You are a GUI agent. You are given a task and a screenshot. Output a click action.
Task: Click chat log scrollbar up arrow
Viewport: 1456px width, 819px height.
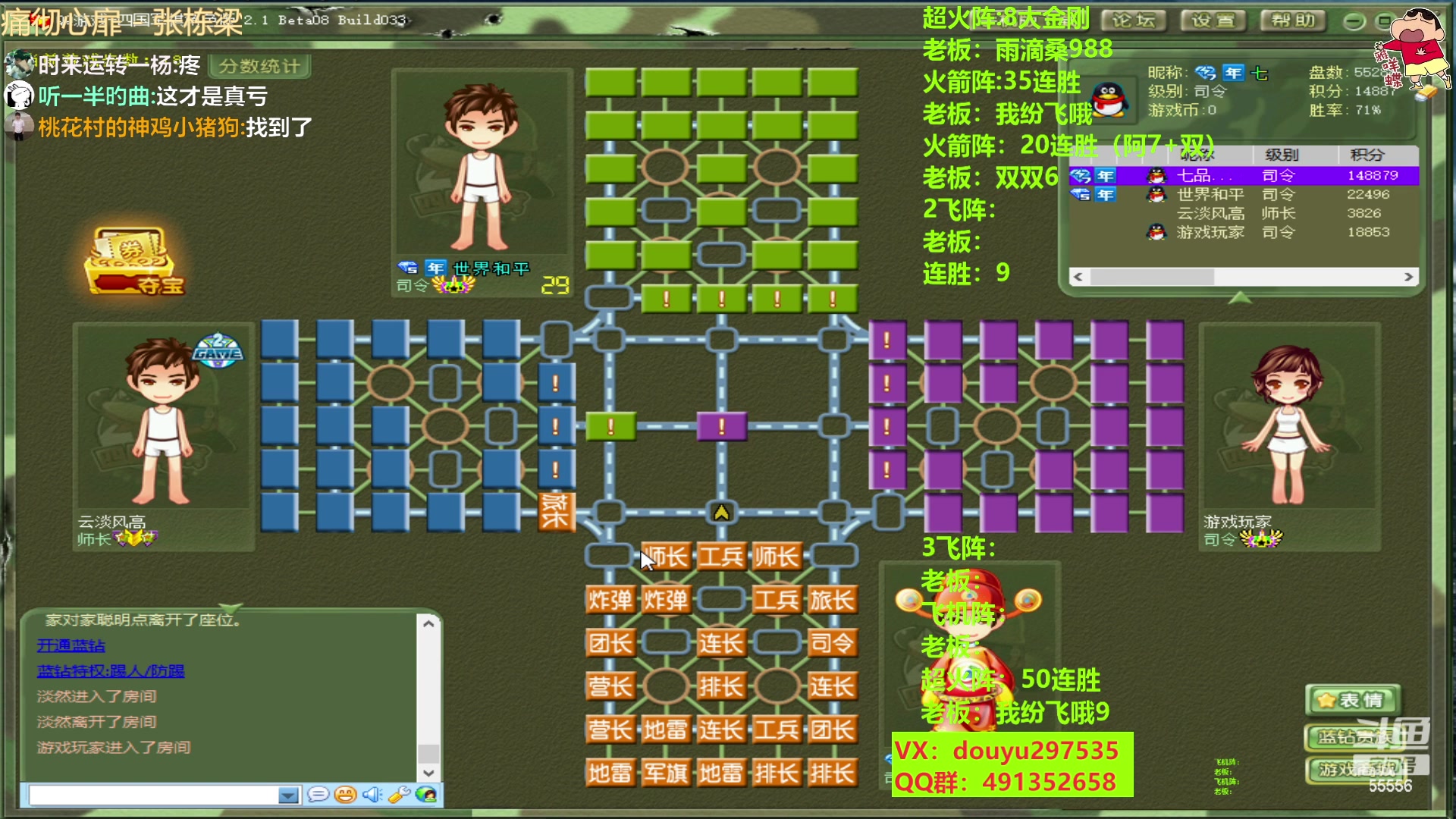click(x=428, y=623)
